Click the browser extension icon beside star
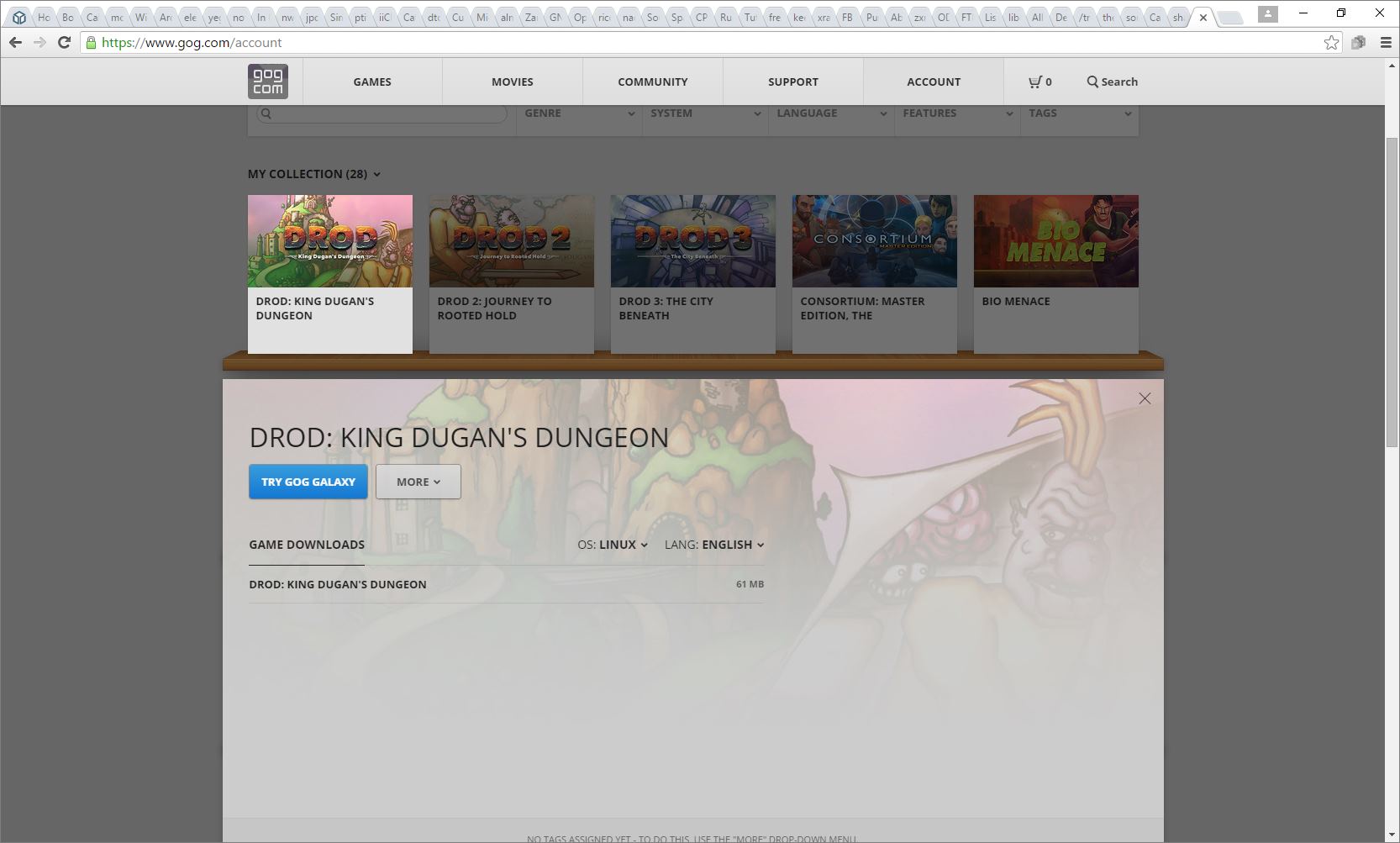 [1358, 42]
